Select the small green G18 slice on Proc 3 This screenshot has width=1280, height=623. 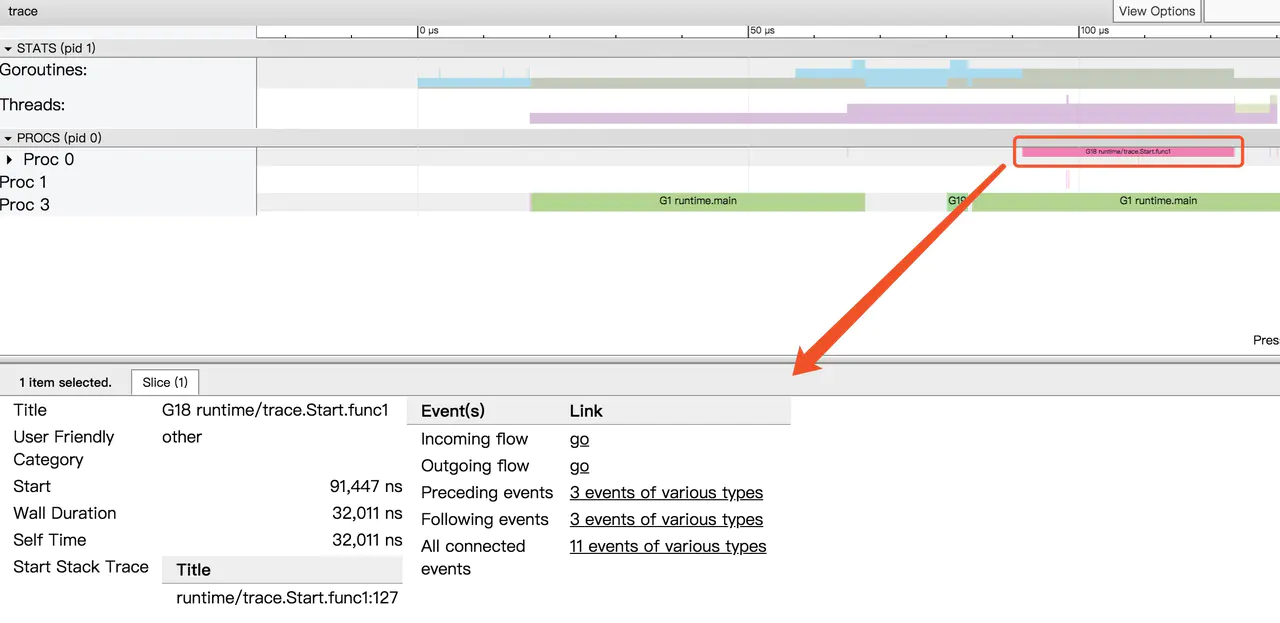pyautogui.click(x=958, y=201)
